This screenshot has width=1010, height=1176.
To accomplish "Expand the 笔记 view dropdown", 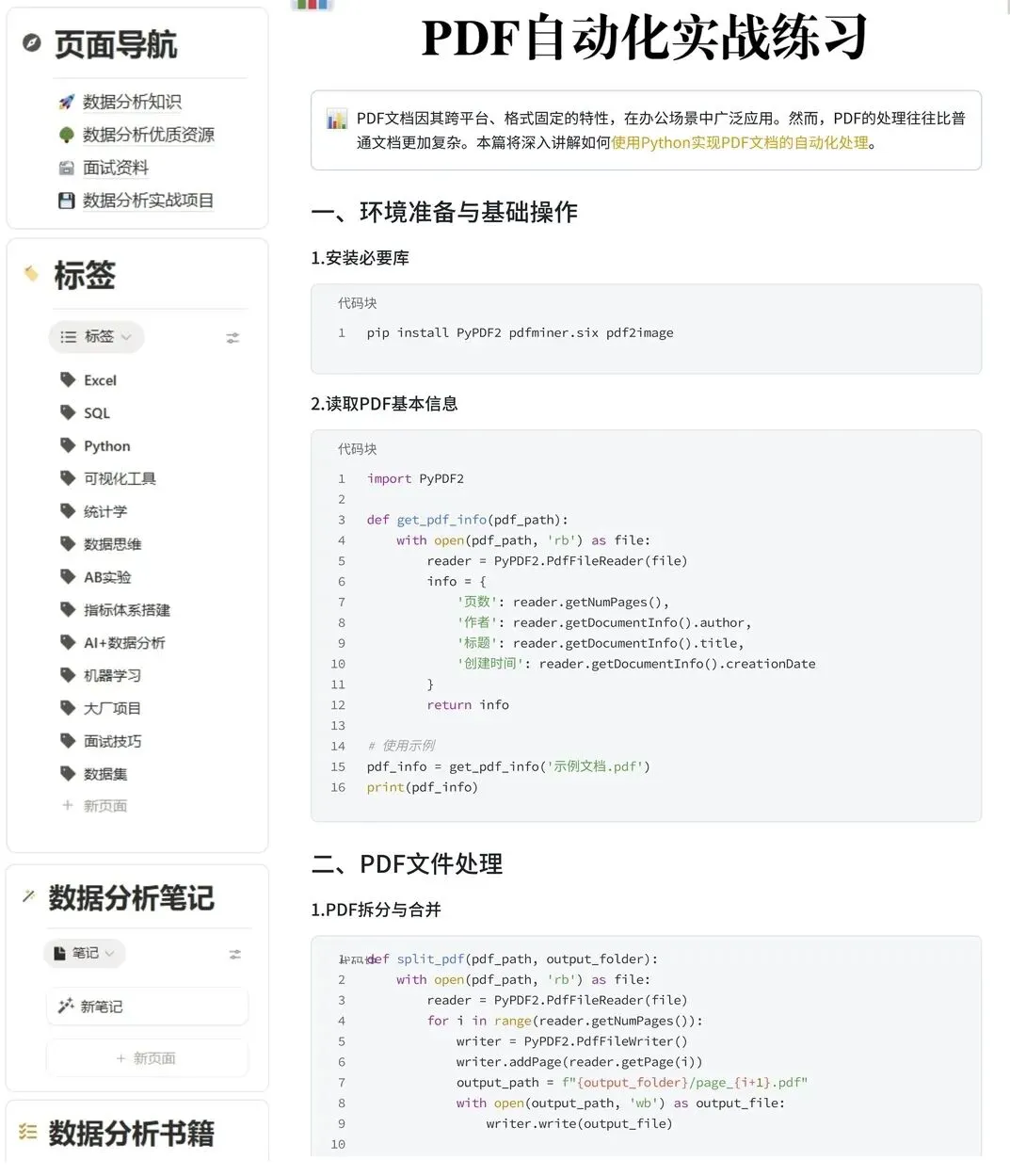I will pyautogui.click(x=85, y=953).
